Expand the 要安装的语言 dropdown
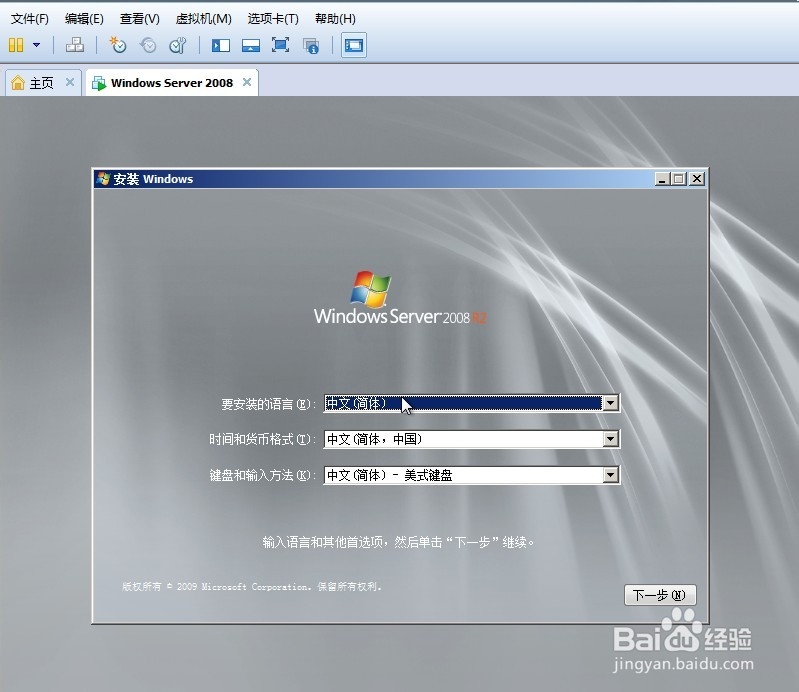799x692 pixels. pos(610,403)
